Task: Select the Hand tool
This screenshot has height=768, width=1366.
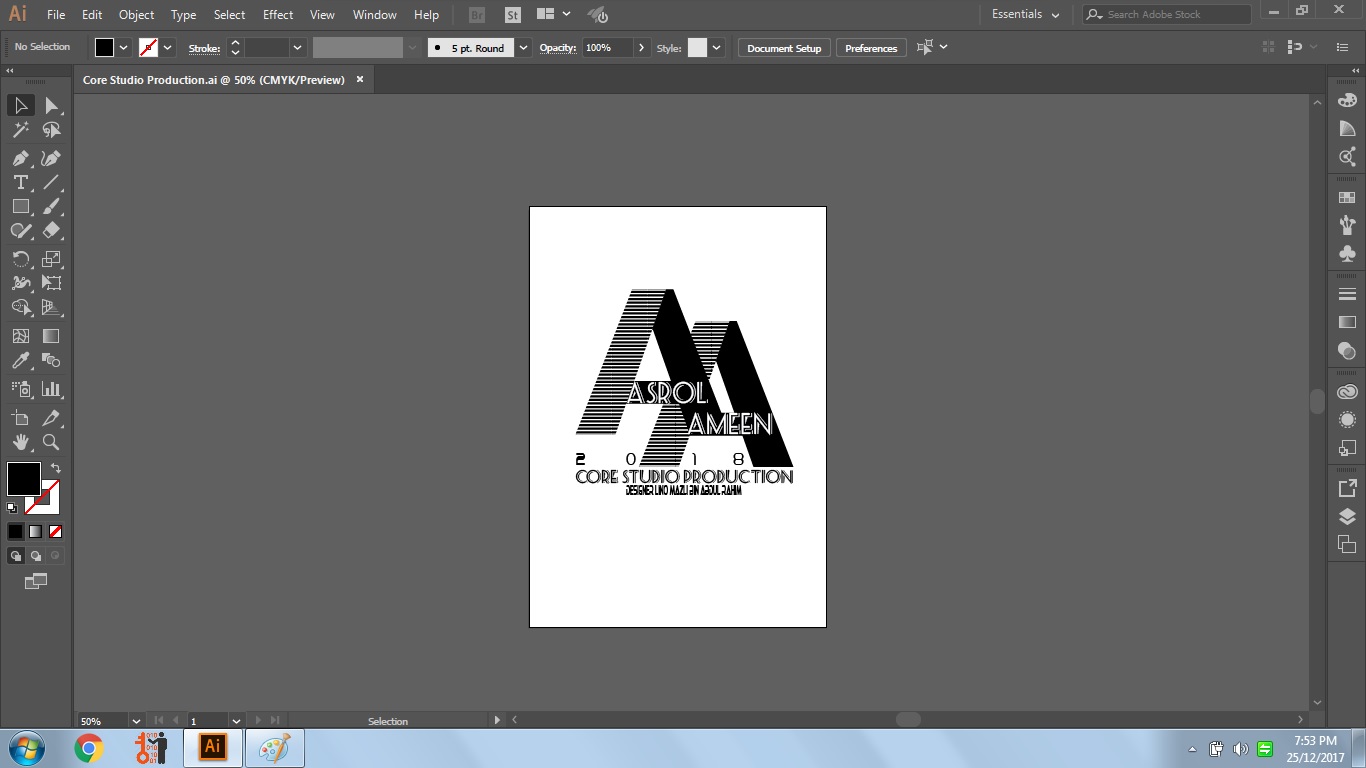Action: click(20, 442)
